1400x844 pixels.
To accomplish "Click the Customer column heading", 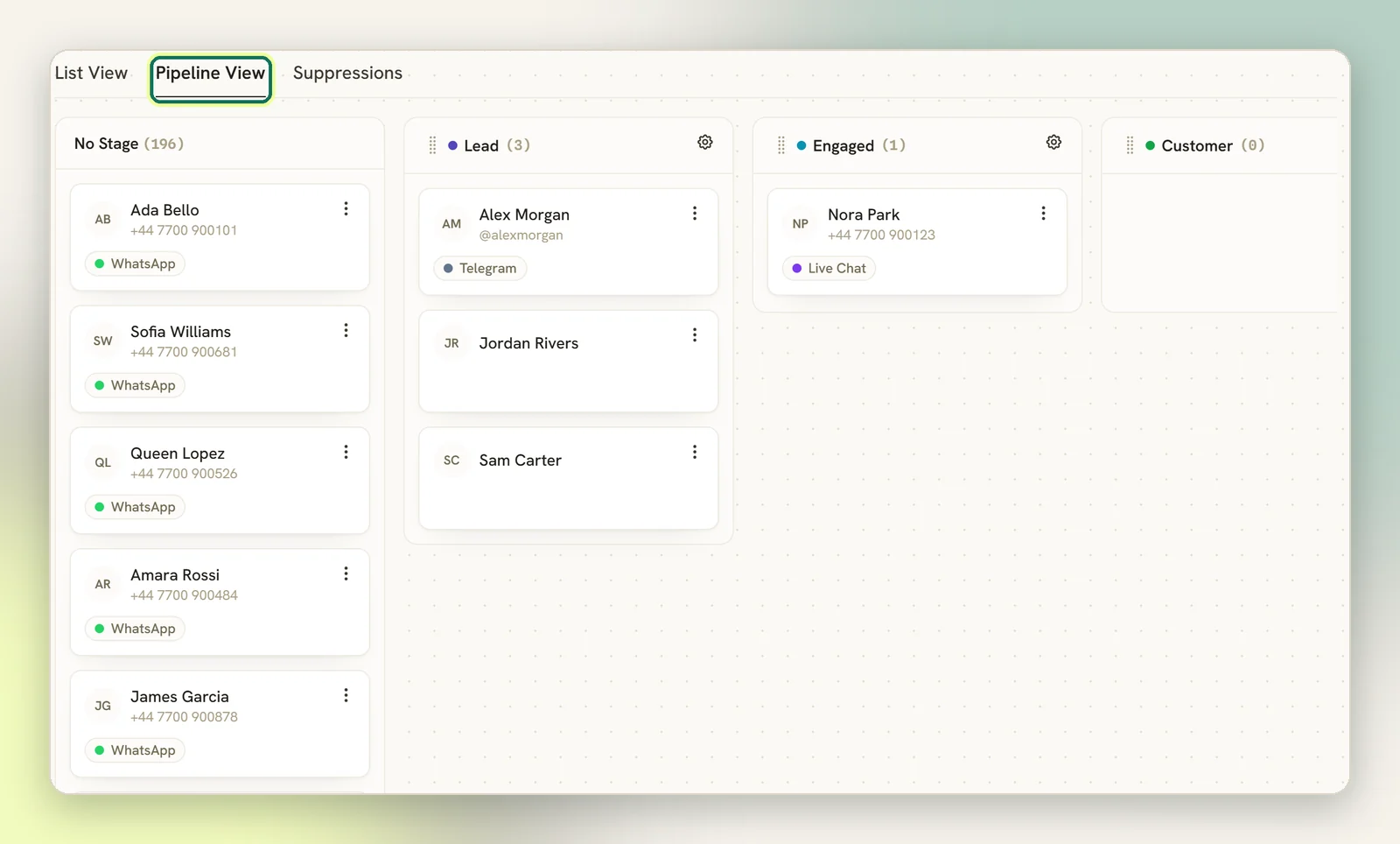I will tap(1213, 145).
